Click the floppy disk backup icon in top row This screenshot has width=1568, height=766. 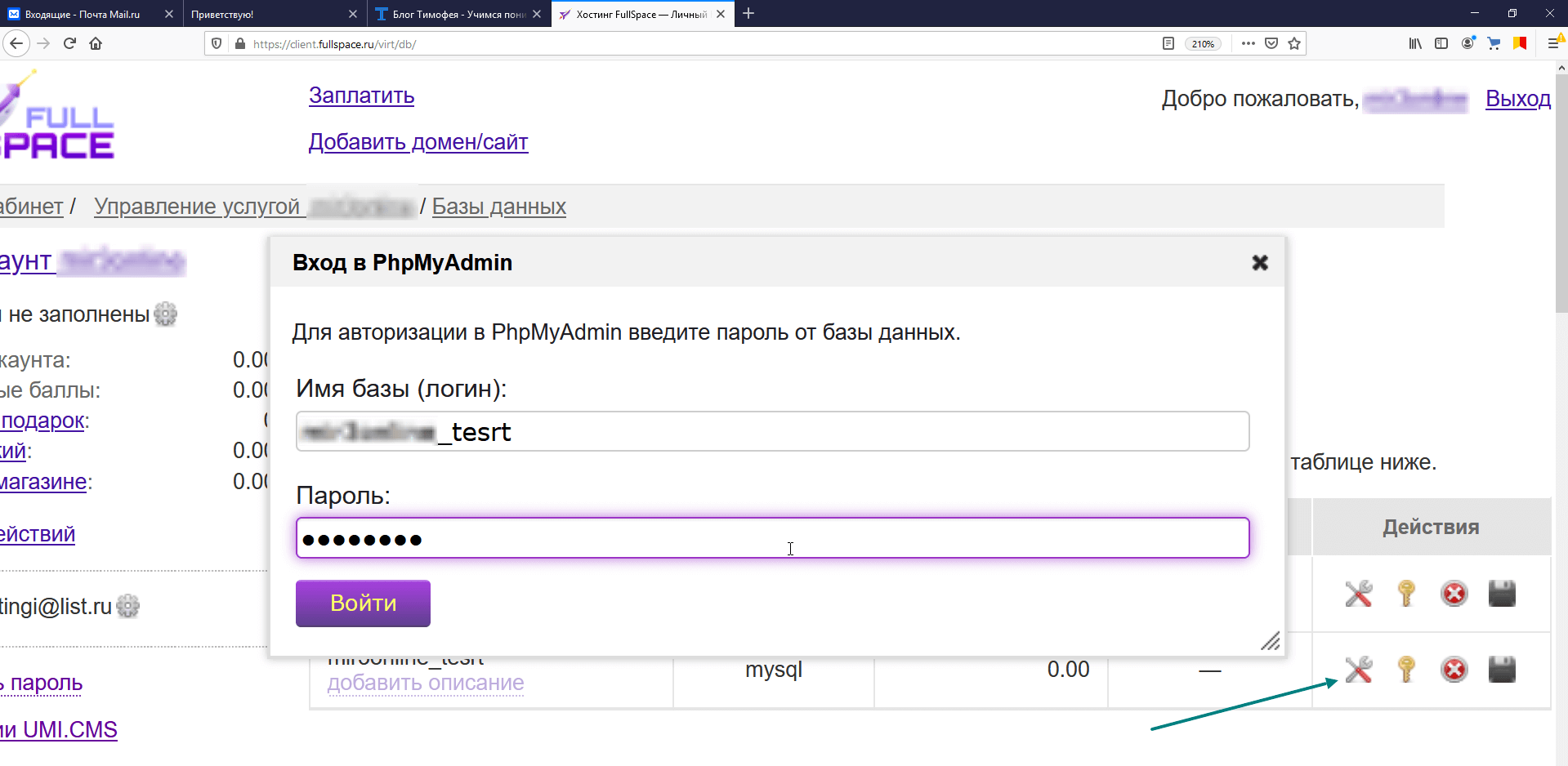1502,594
